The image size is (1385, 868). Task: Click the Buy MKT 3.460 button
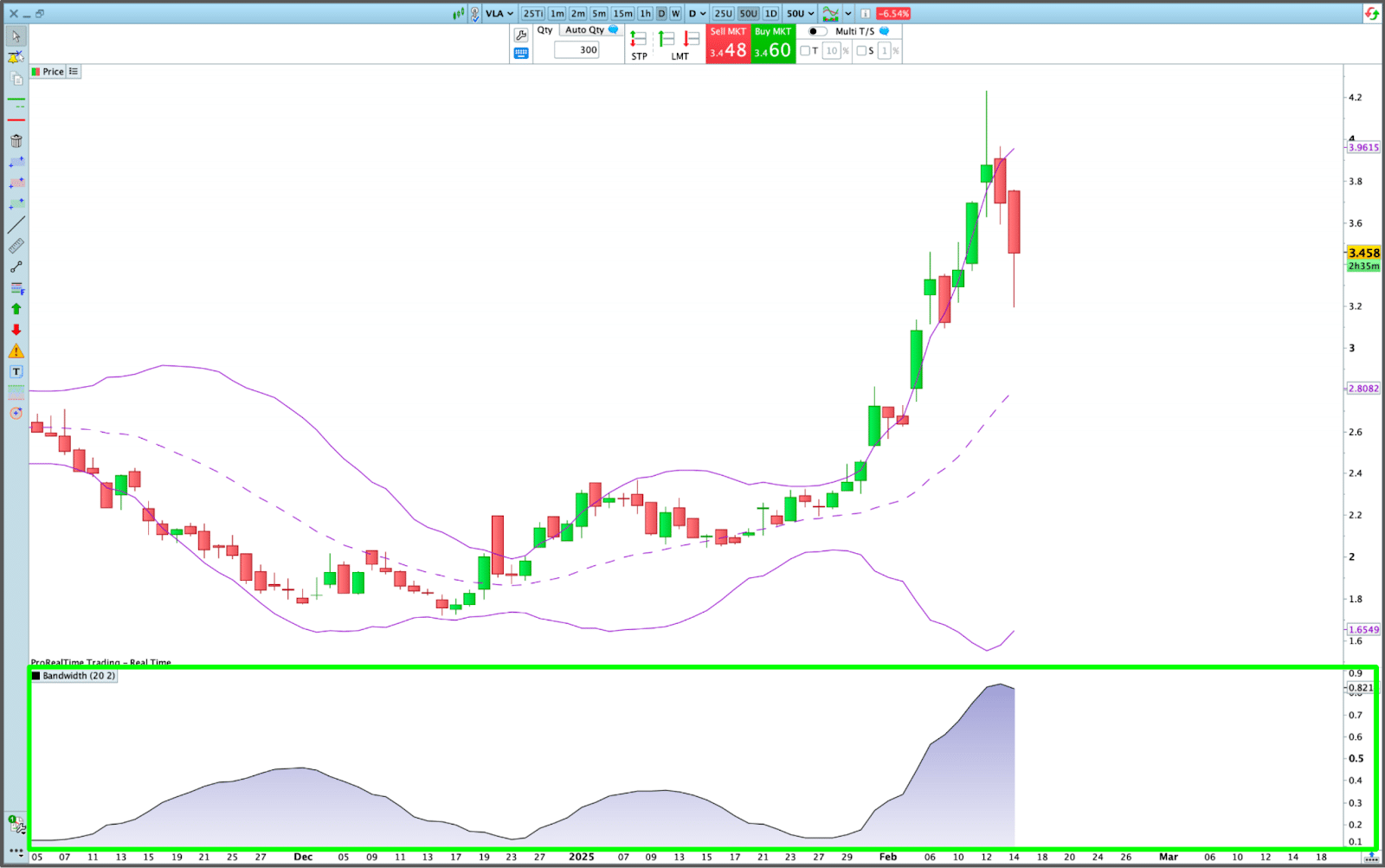771,42
